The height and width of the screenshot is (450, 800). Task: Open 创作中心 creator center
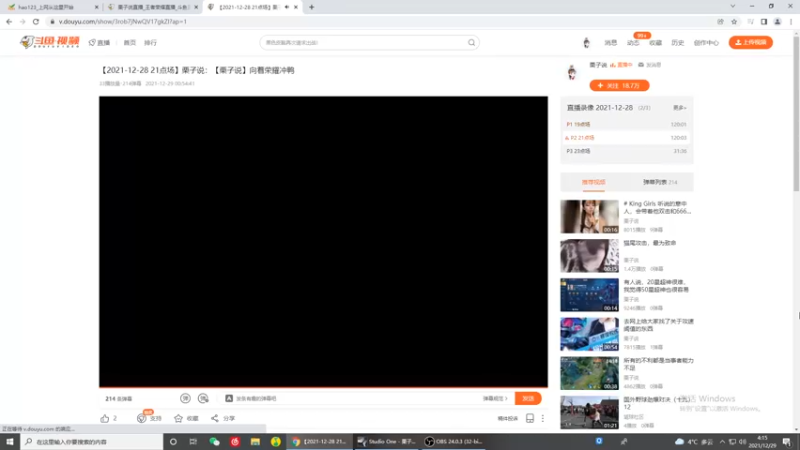pyautogui.click(x=706, y=43)
